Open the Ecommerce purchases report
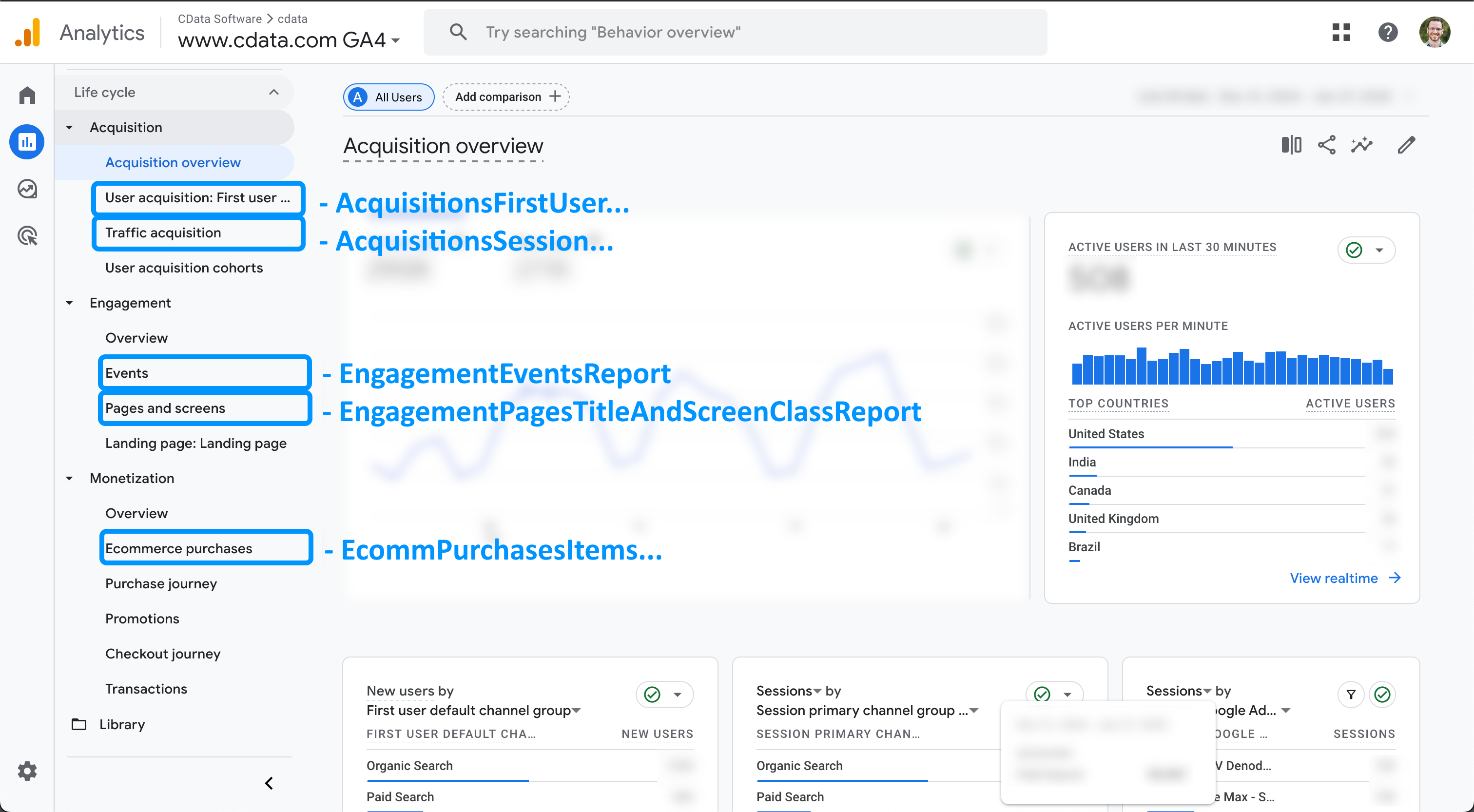Image resolution: width=1474 pixels, height=812 pixels. (178, 548)
